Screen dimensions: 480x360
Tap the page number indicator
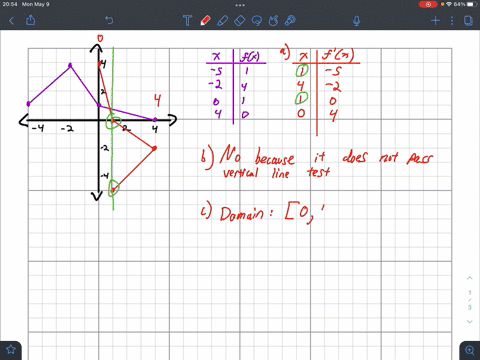470,300
